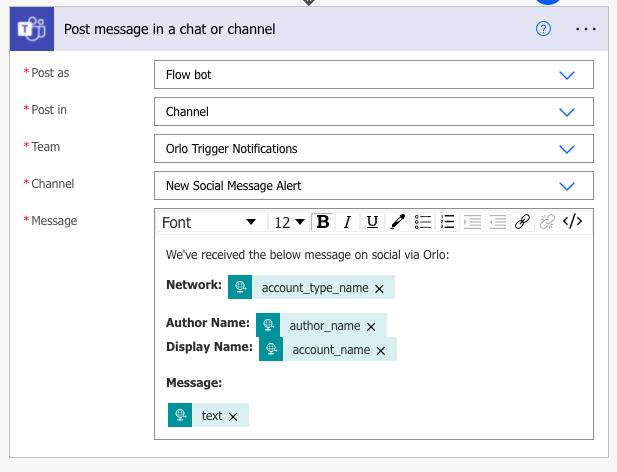Open the help icon in action header
617x472 pixels.
[544, 29]
